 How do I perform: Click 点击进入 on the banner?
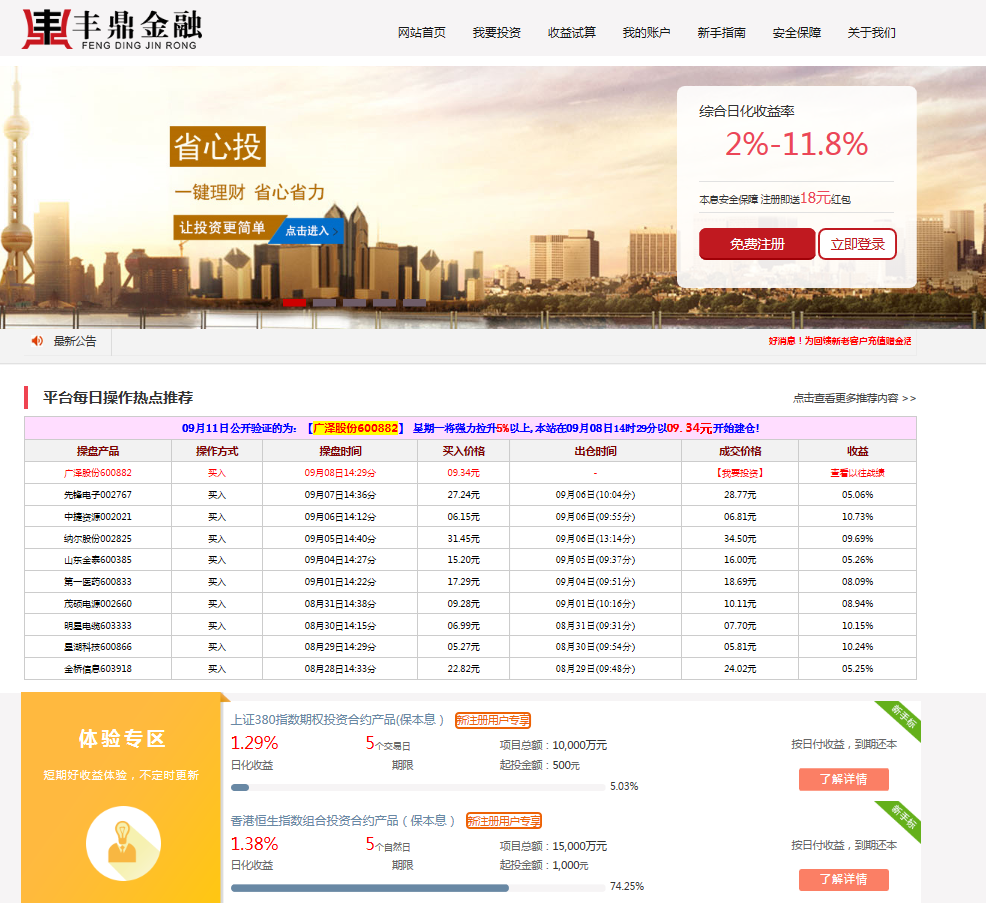tap(307, 231)
